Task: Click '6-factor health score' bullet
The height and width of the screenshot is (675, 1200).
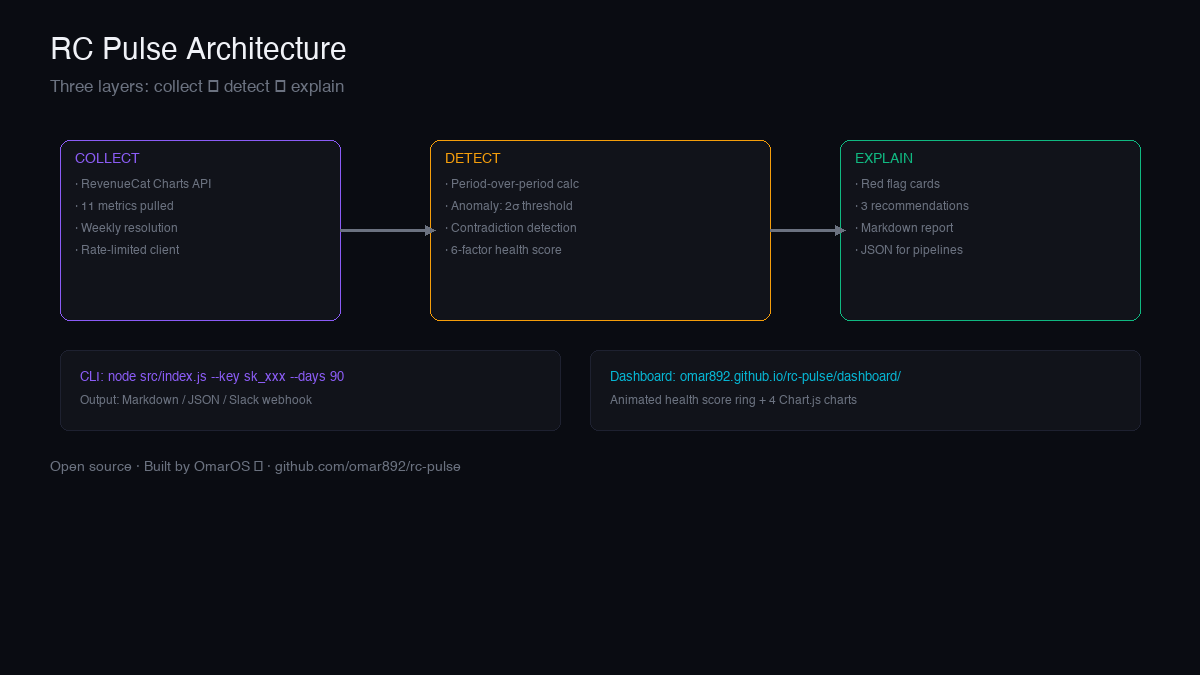Action: click(503, 250)
